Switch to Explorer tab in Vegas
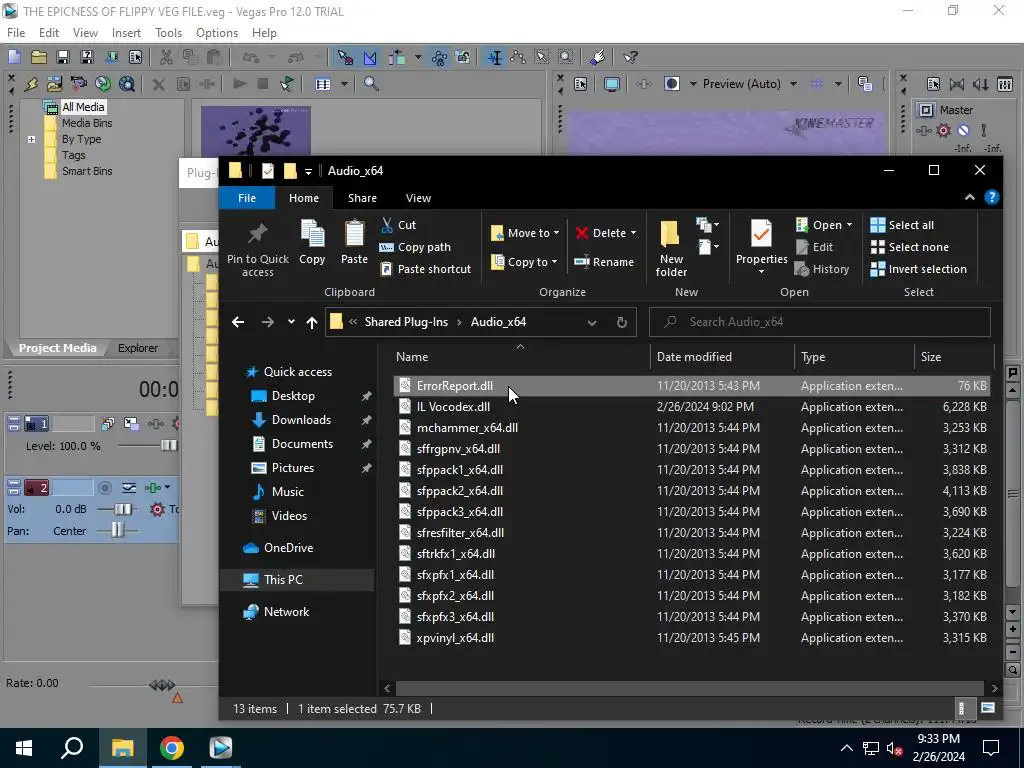Screen dimensions: 1024x768 (138, 348)
